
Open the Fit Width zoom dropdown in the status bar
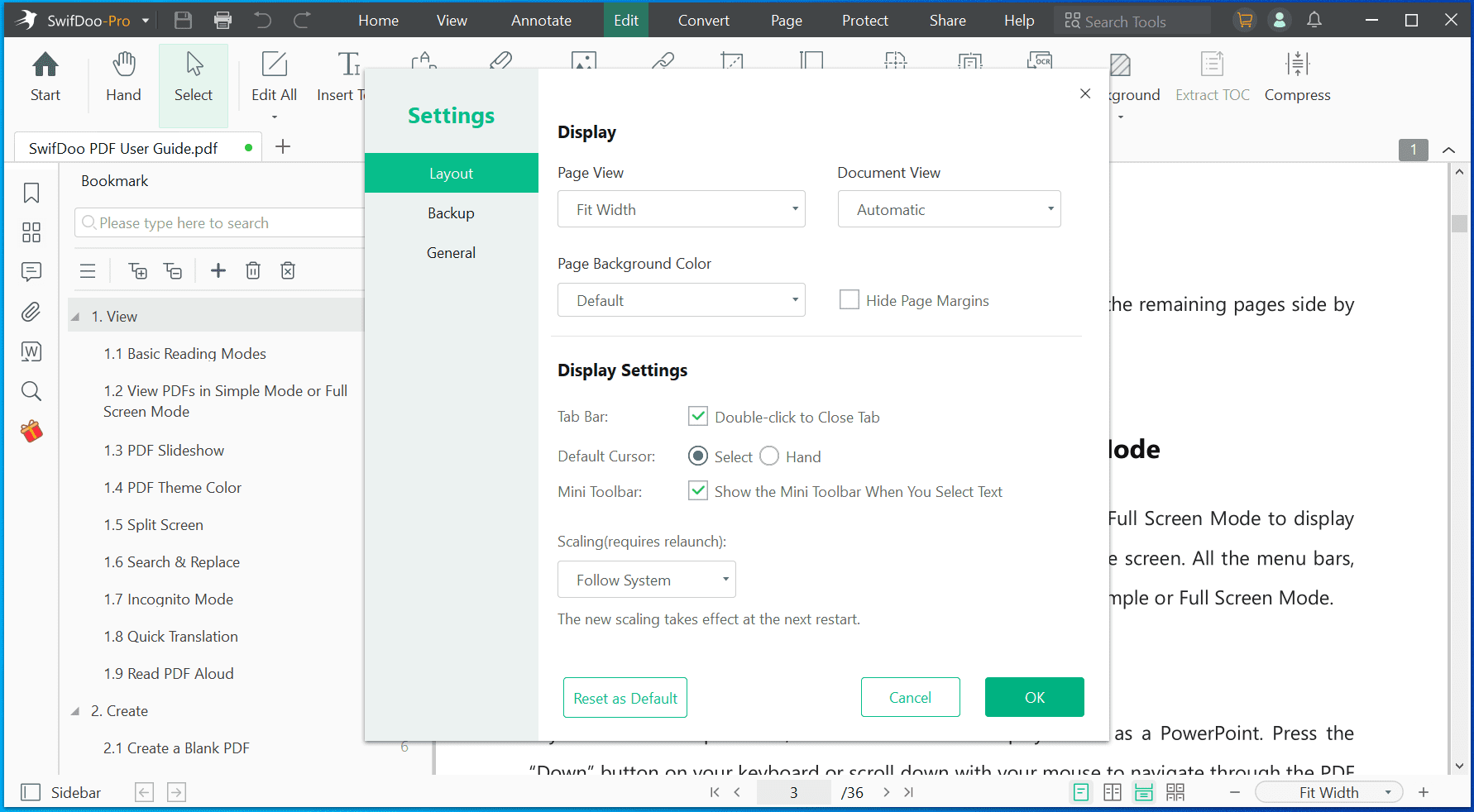1329,792
